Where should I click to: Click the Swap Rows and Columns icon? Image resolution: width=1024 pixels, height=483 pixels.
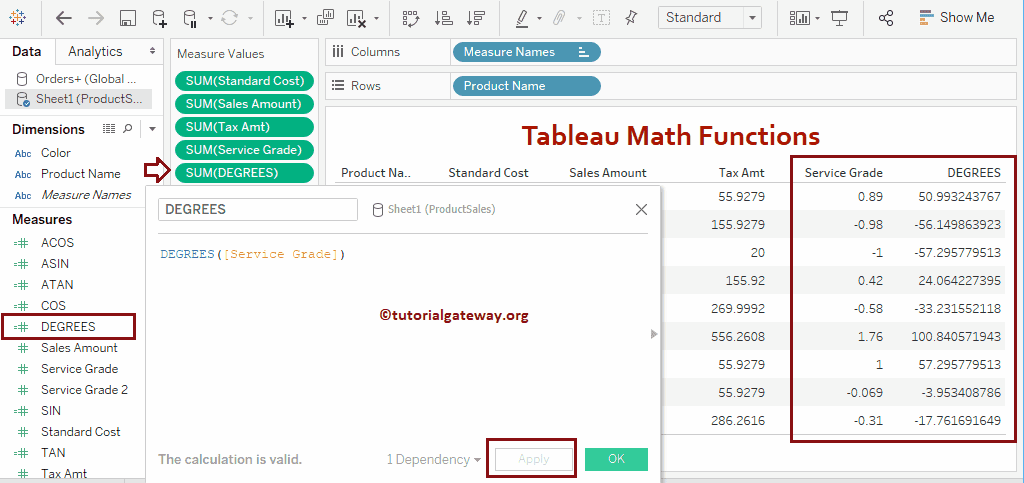(x=410, y=18)
